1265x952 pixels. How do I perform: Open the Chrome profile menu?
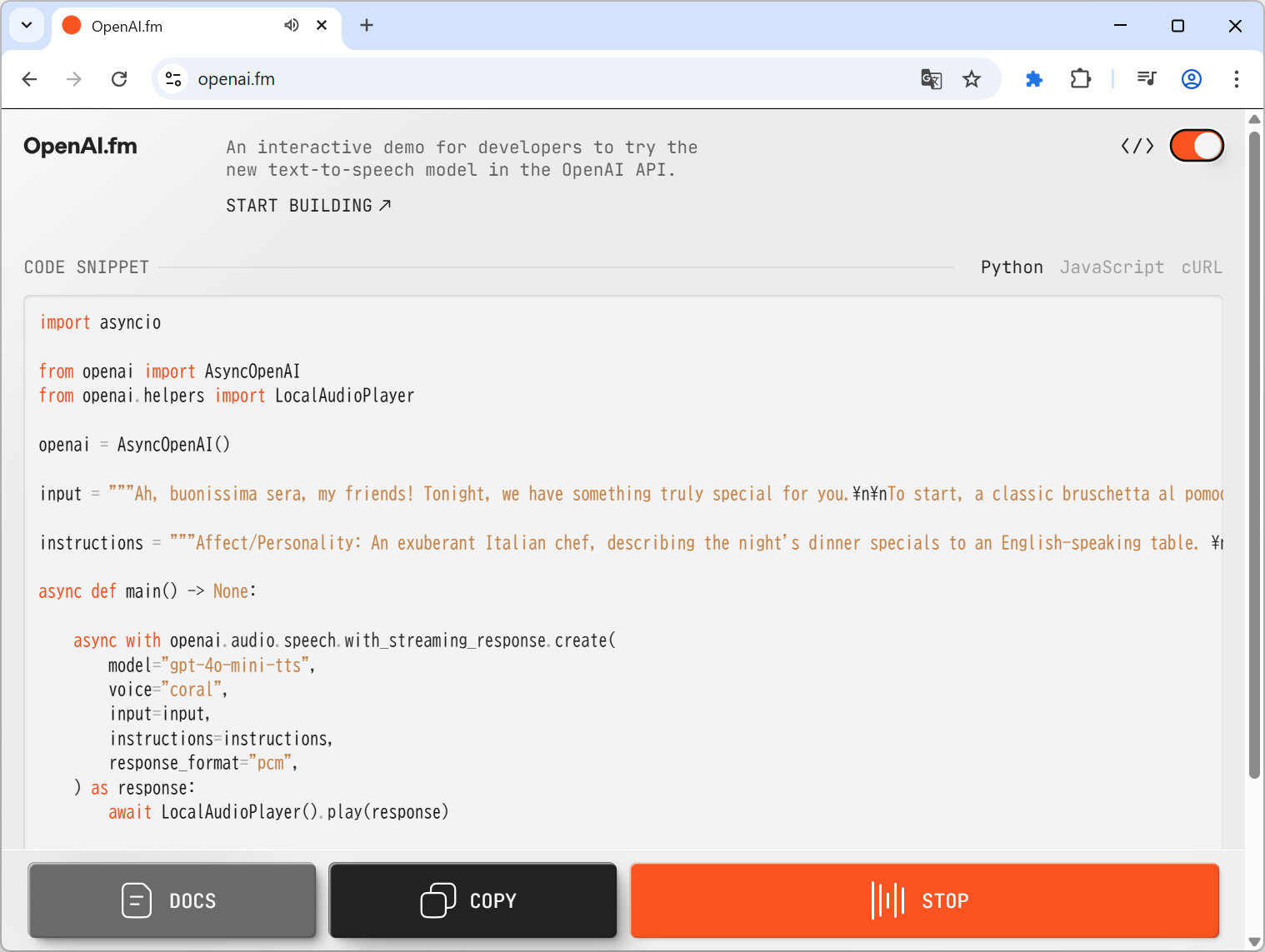1192,79
